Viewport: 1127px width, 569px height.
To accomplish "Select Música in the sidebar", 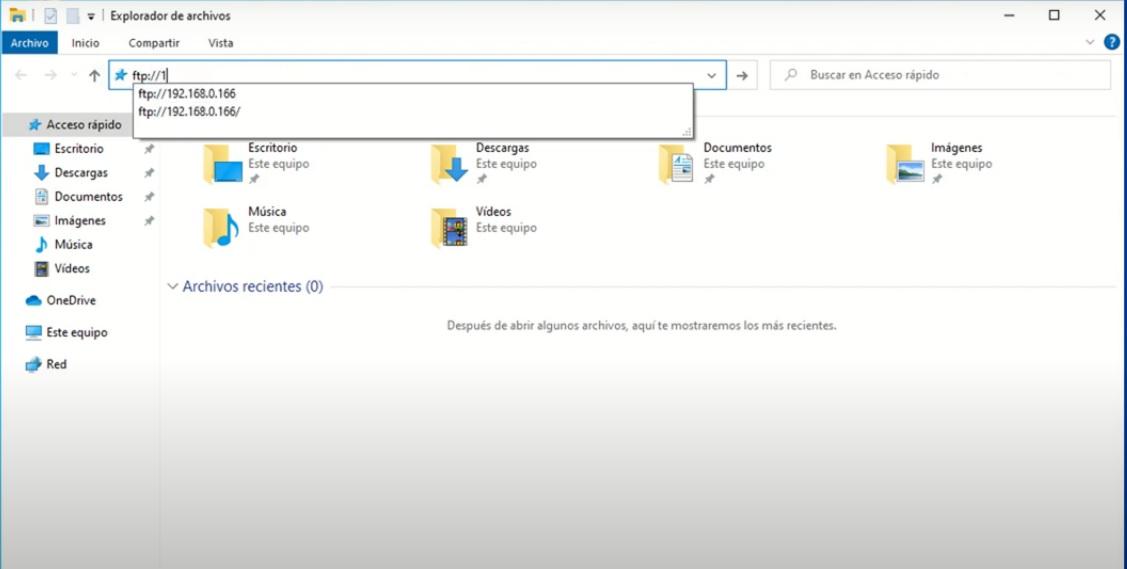I will click(73, 244).
